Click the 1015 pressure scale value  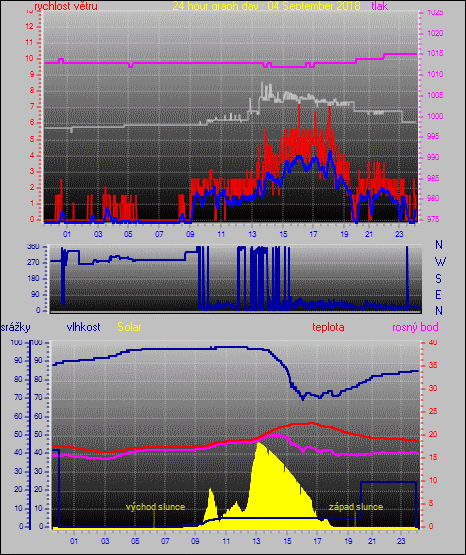coord(435,54)
